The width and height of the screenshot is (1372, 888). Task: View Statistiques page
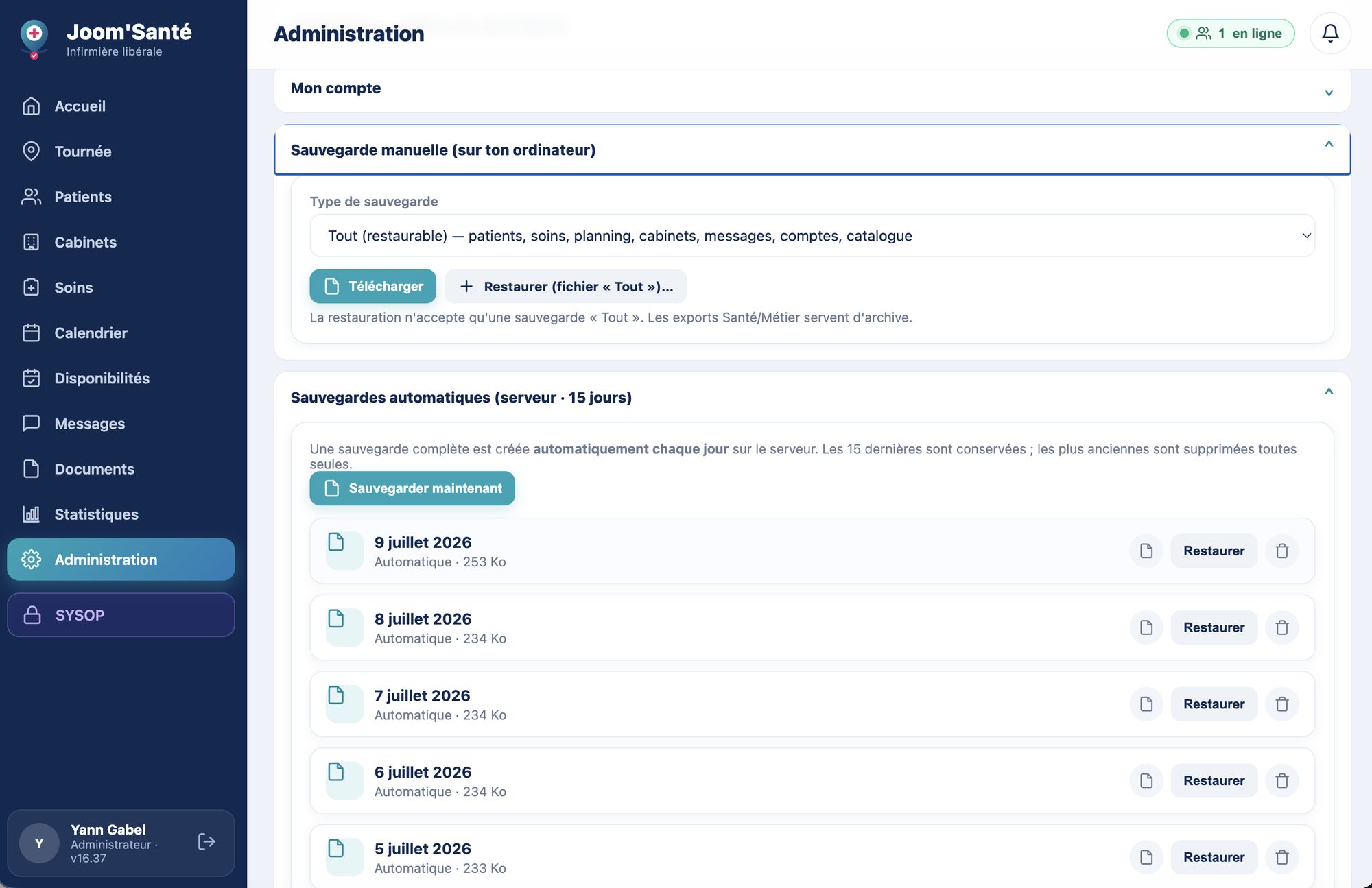coord(121,514)
